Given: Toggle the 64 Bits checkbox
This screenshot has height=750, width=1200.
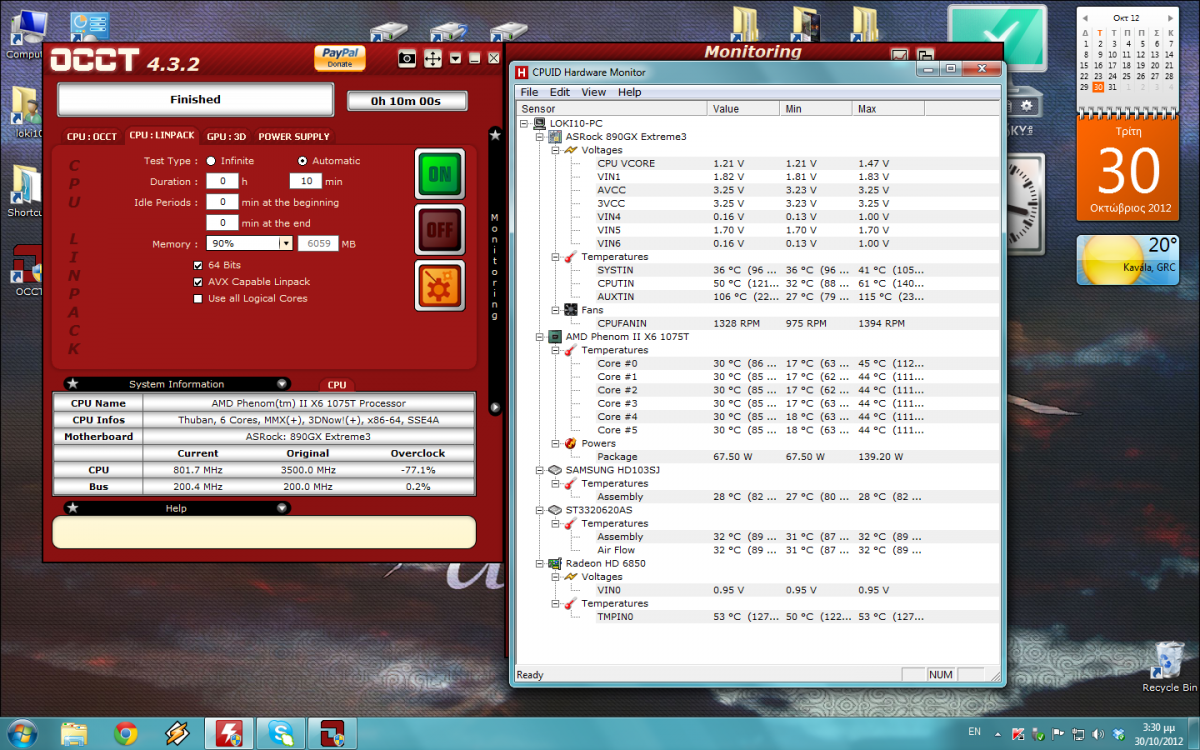Looking at the screenshot, I should 199,265.
